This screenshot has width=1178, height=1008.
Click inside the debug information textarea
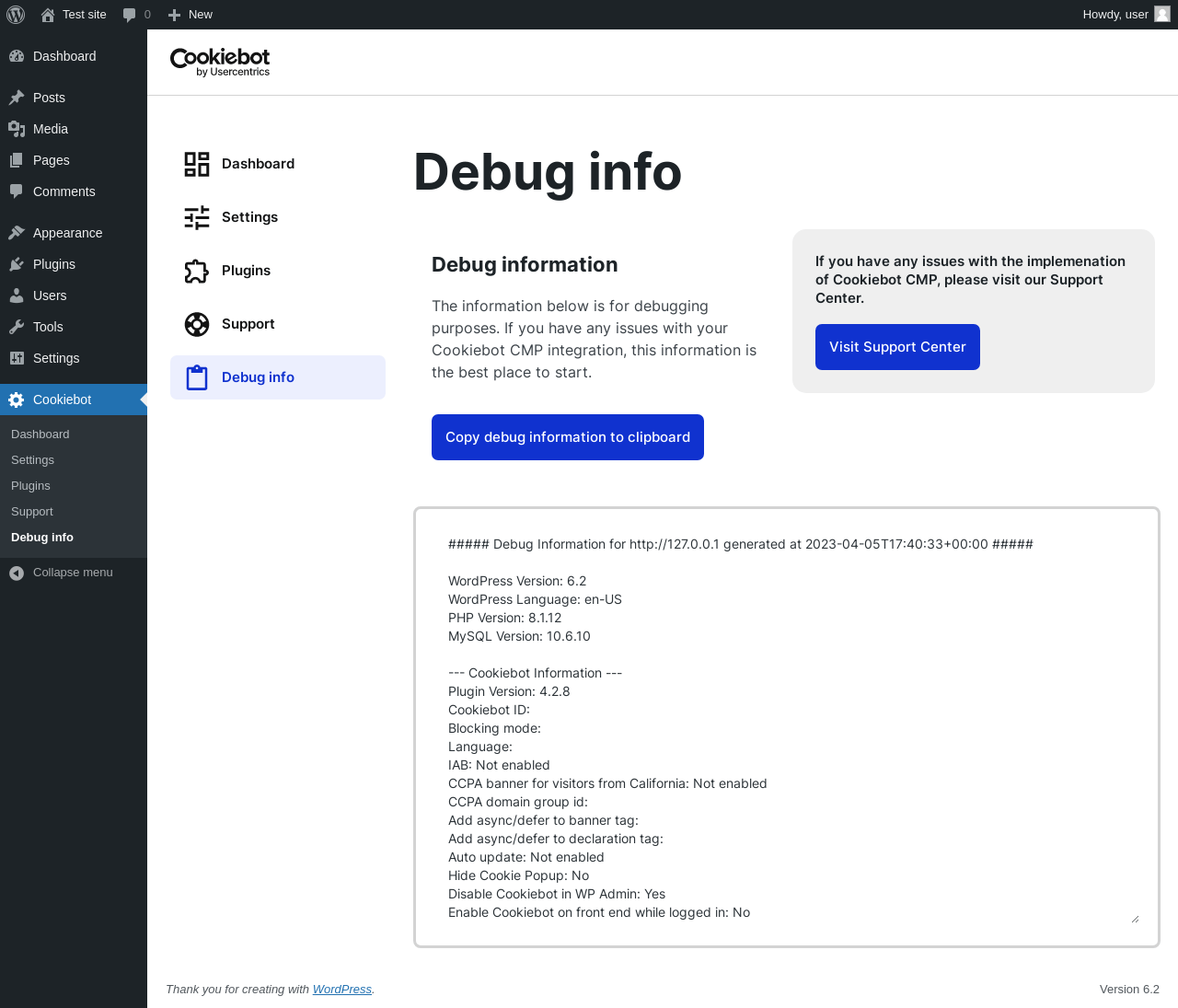tap(787, 727)
